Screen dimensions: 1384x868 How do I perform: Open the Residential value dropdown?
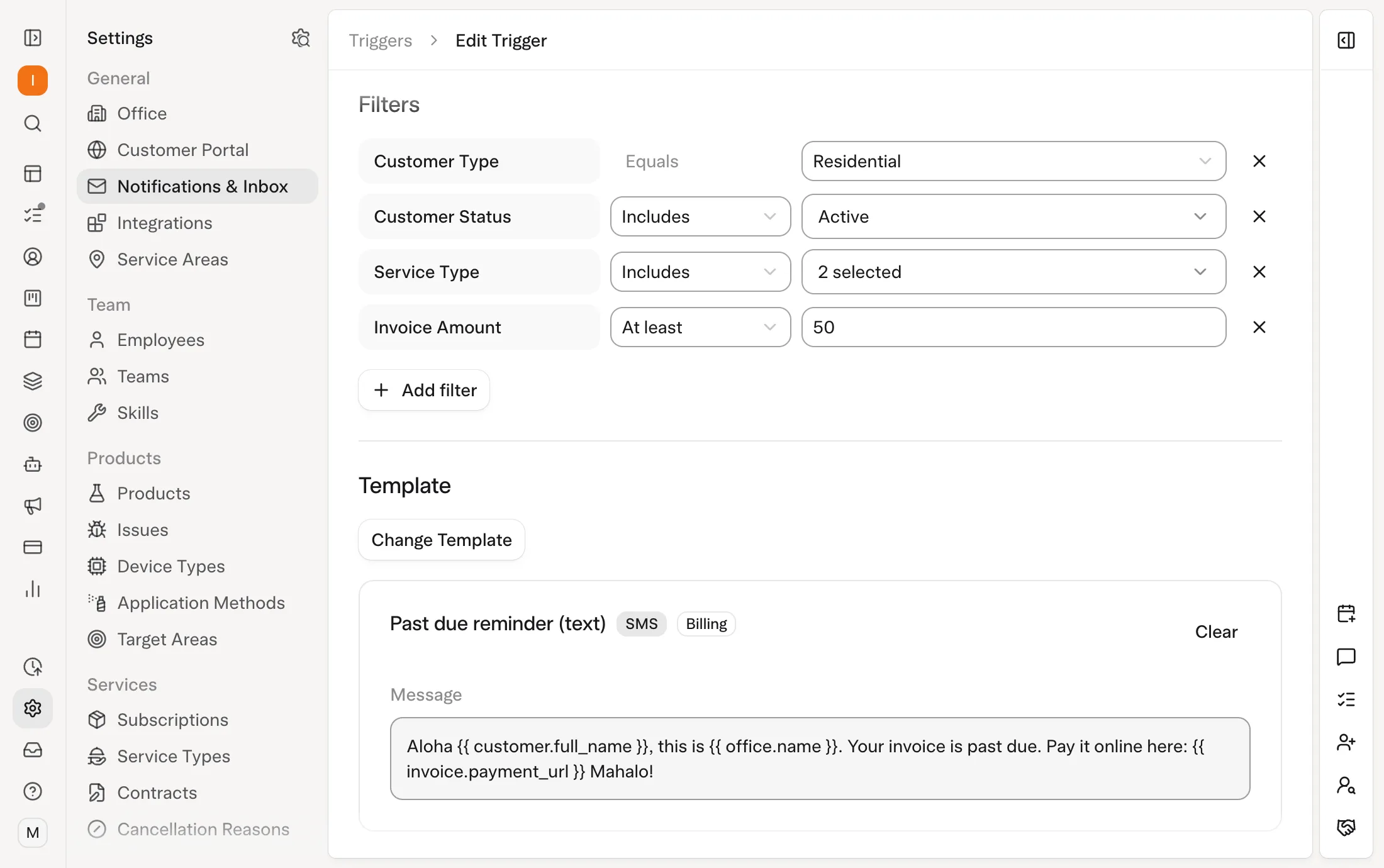click(1013, 161)
